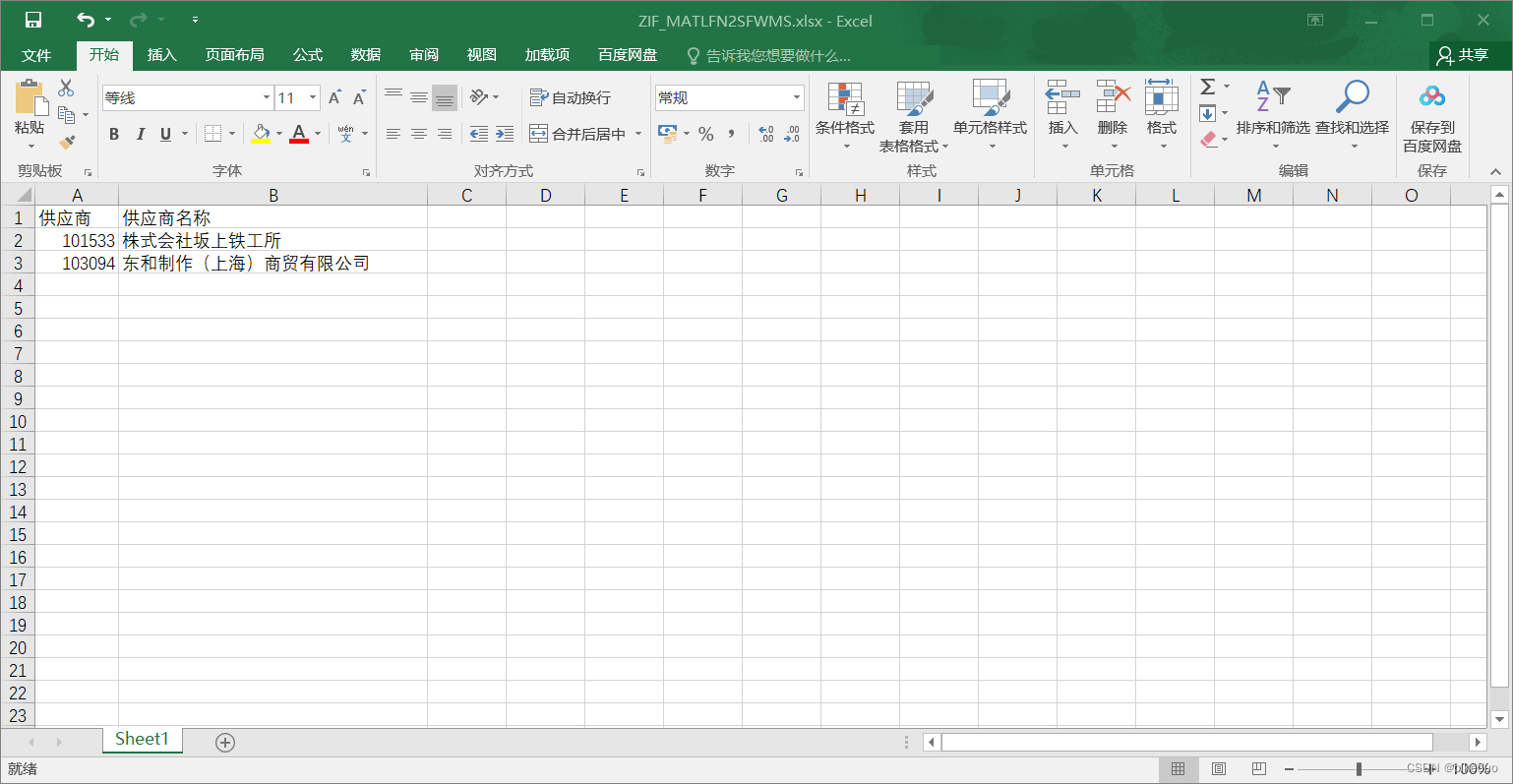Open the File (文件) tab

(x=36, y=55)
